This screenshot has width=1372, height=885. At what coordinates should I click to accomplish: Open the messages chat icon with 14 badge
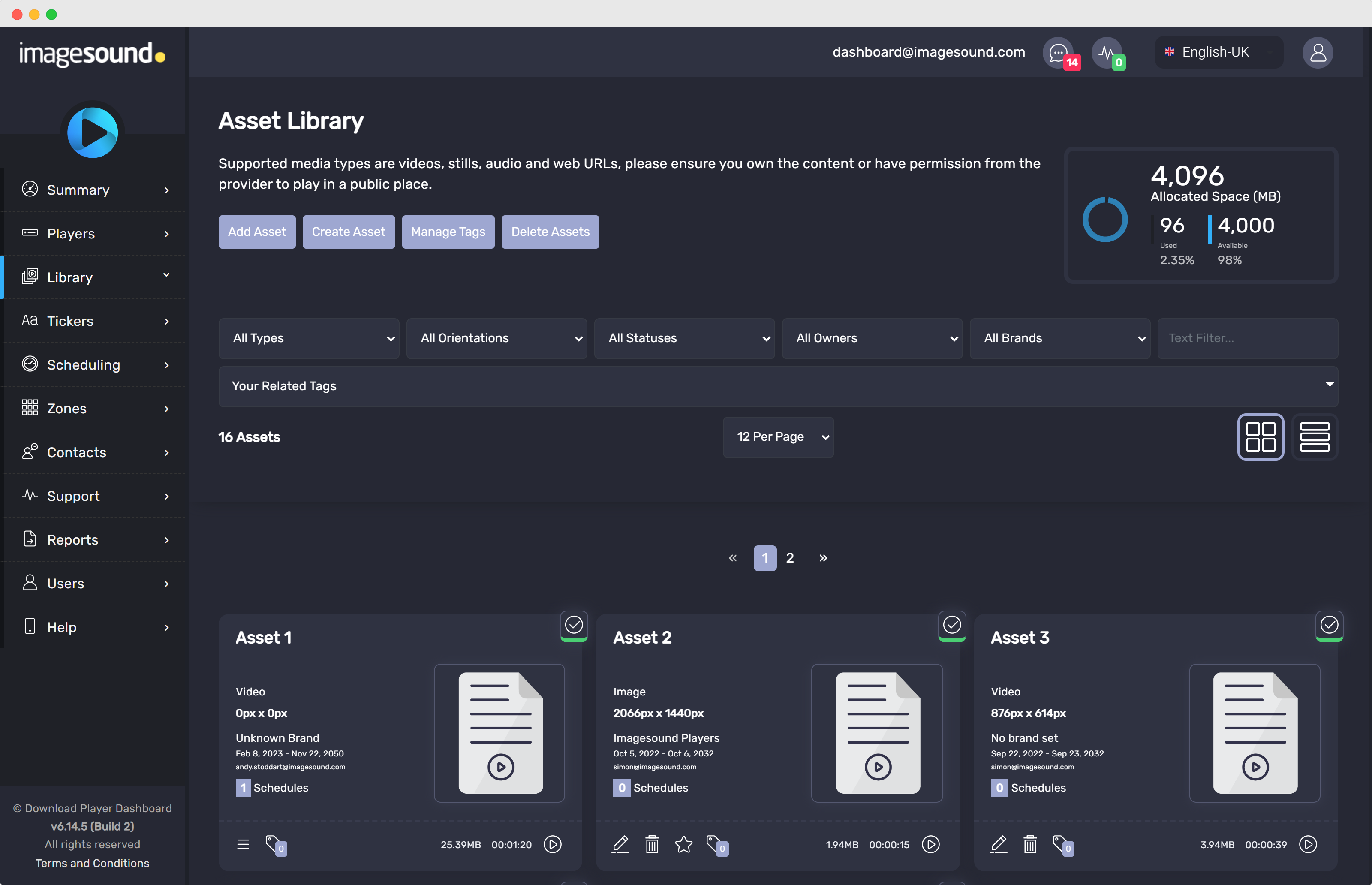pos(1058,53)
